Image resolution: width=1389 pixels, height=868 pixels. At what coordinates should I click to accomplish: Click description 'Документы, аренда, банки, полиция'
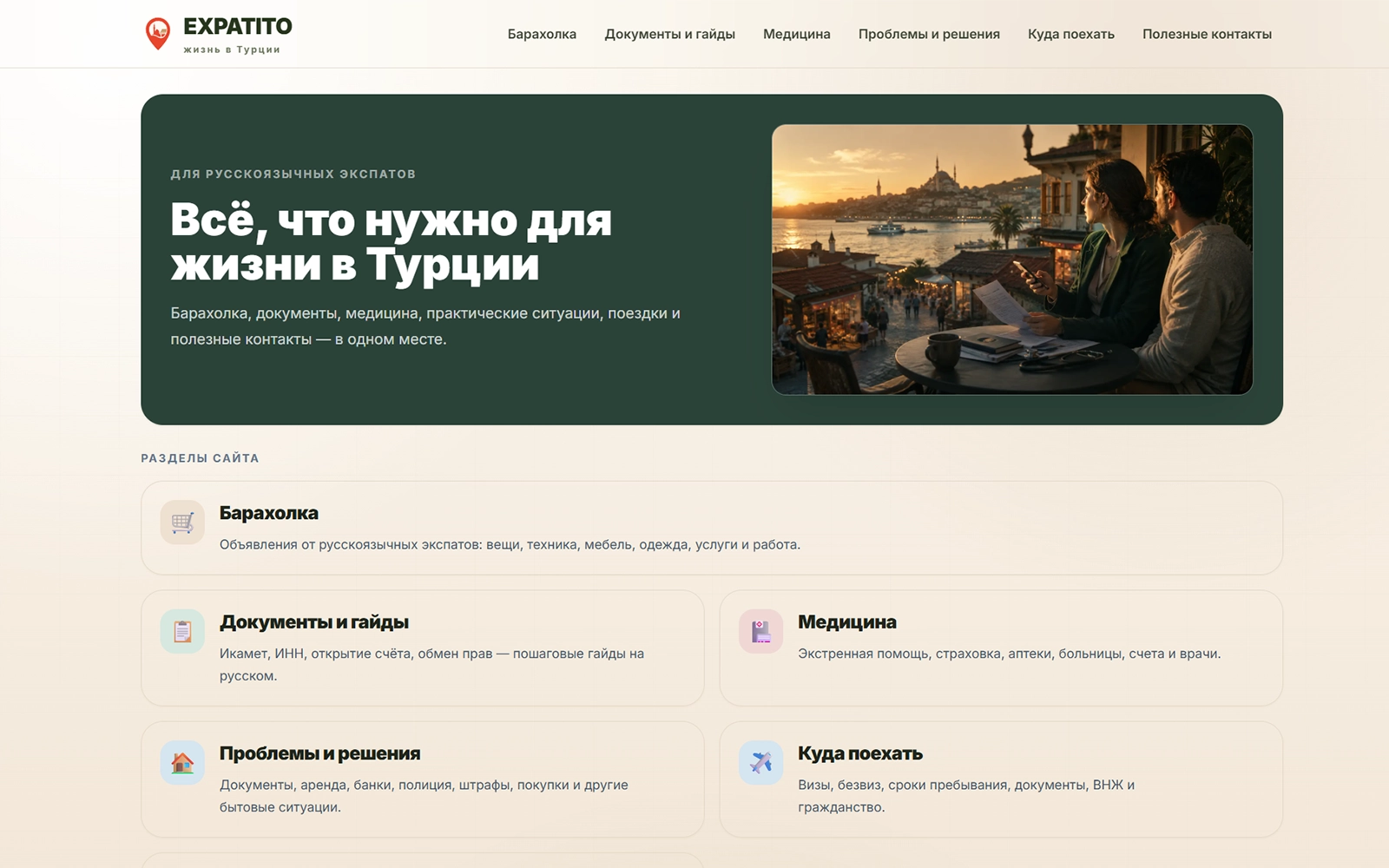[x=424, y=795]
